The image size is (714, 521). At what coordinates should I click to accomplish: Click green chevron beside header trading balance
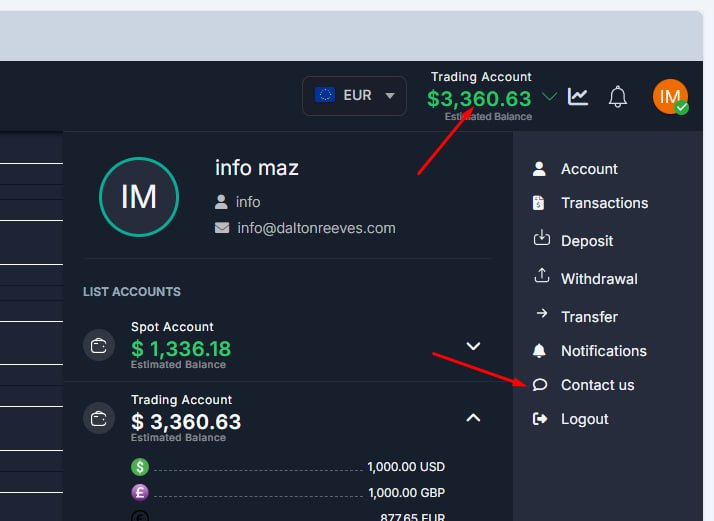coord(549,97)
